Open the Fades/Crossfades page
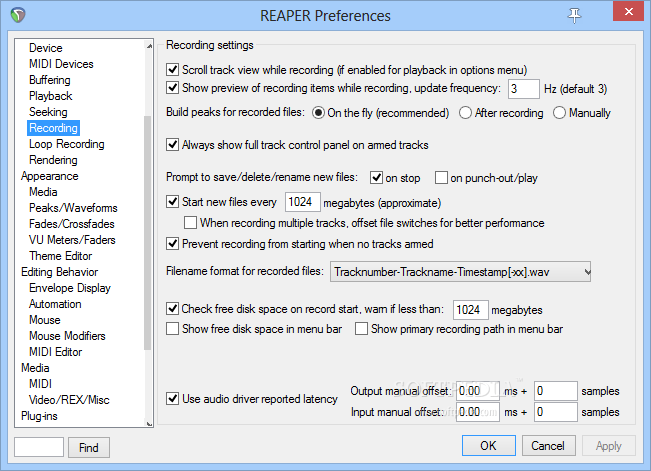The width and height of the screenshot is (651, 471). pyautogui.click(x=72, y=224)
